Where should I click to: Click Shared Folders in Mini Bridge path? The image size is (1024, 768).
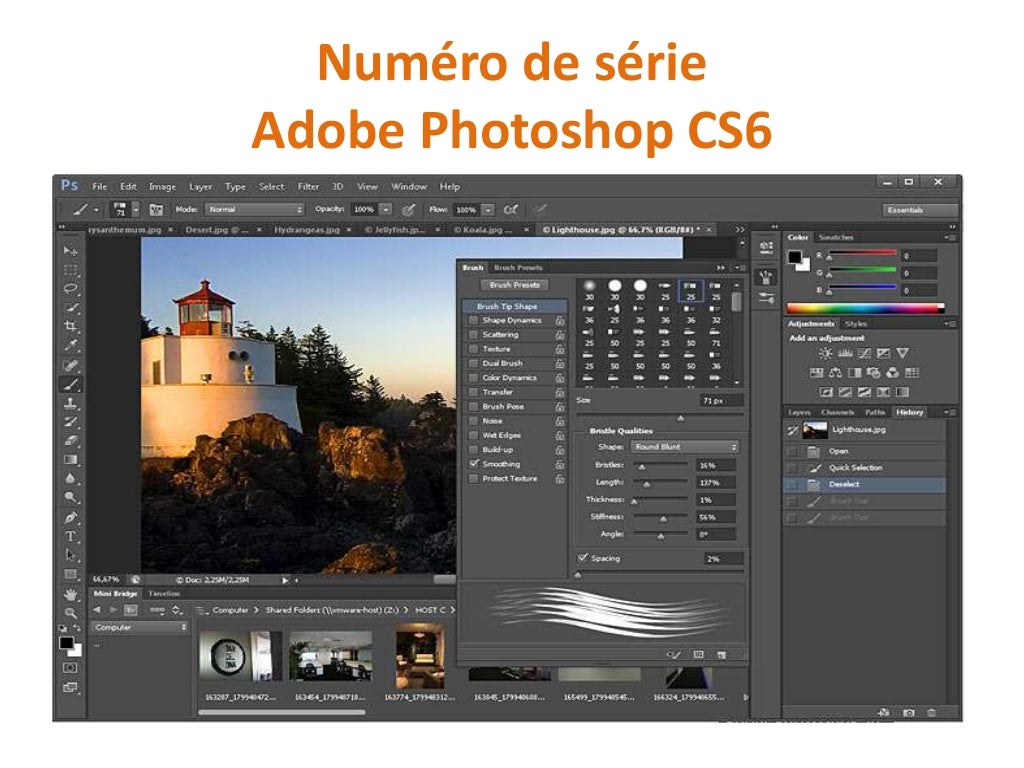(332, 610)
